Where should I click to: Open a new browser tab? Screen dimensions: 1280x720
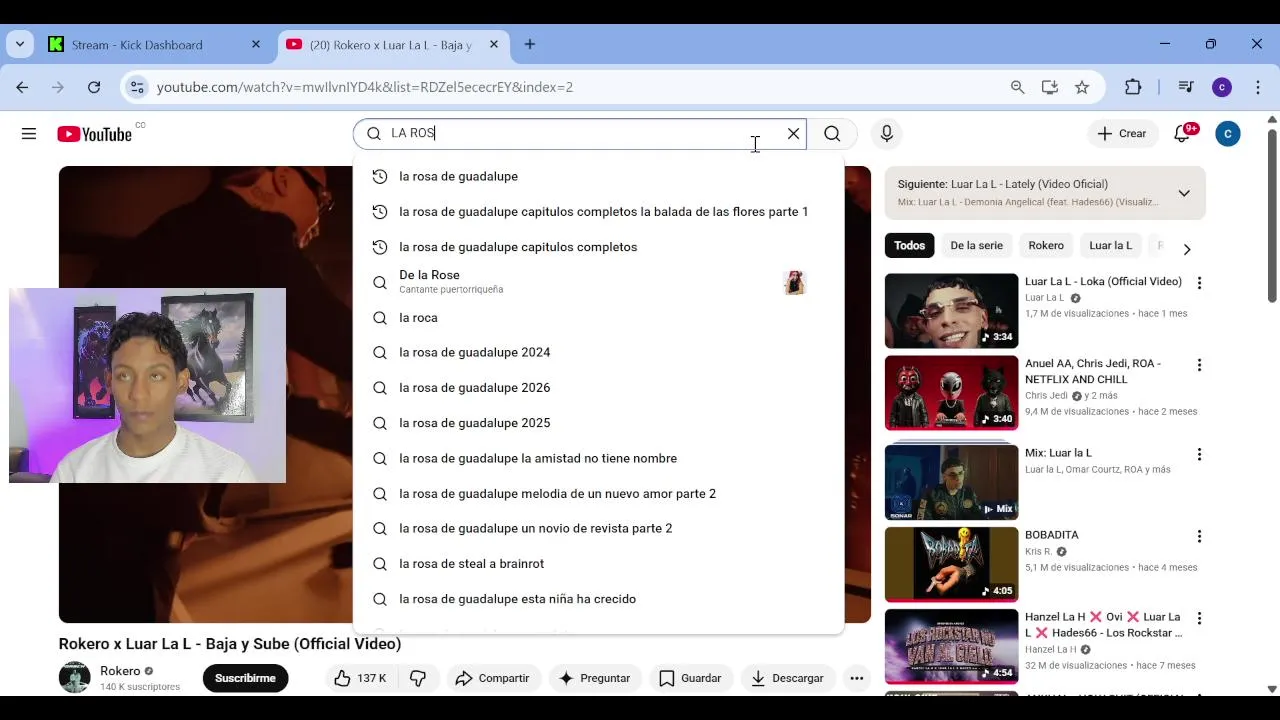530,44
